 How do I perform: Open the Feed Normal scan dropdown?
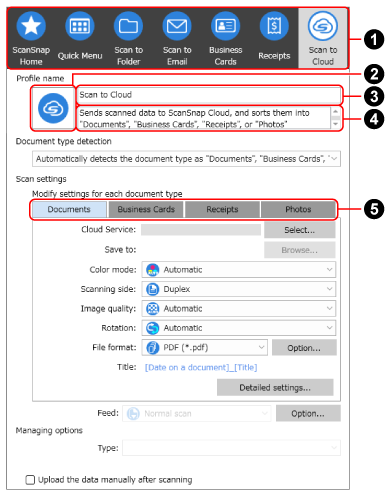197,414
